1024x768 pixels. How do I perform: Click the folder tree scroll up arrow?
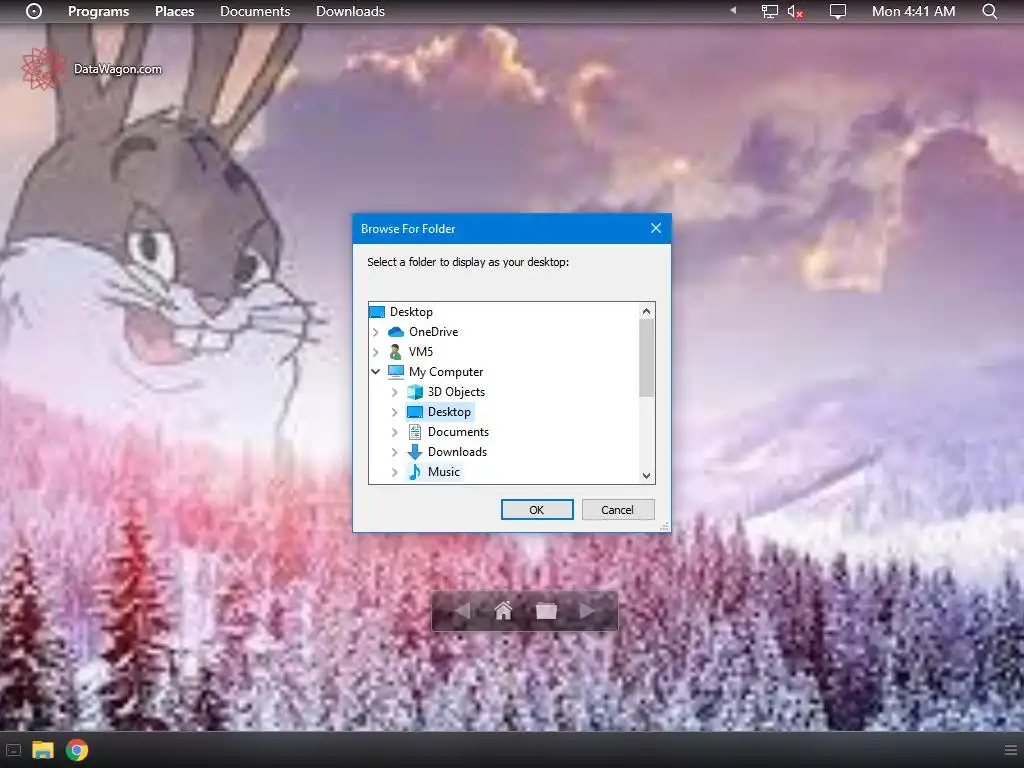(647, 312)
